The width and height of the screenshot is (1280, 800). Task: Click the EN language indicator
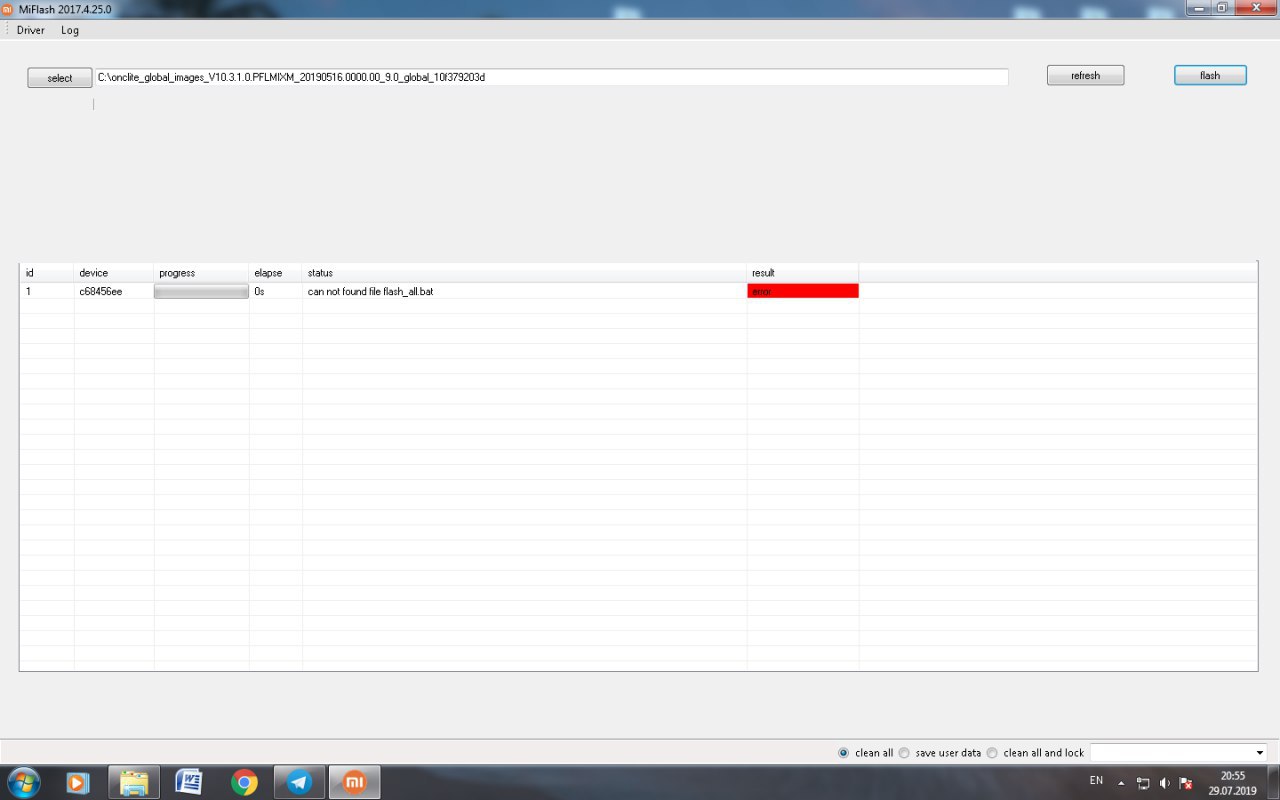tap(1096, 780)
